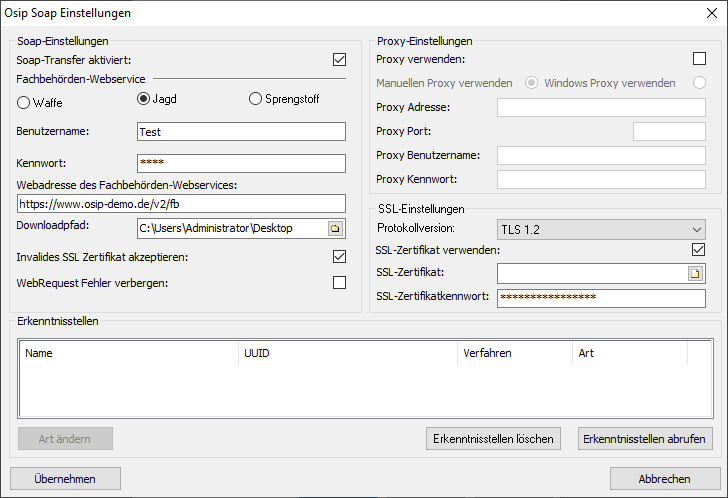The width and height of the screenshot is (728, 498).
Task: Toggle SSL-Zertifikat verwenden checkbox
Action: tap(699, 249)
